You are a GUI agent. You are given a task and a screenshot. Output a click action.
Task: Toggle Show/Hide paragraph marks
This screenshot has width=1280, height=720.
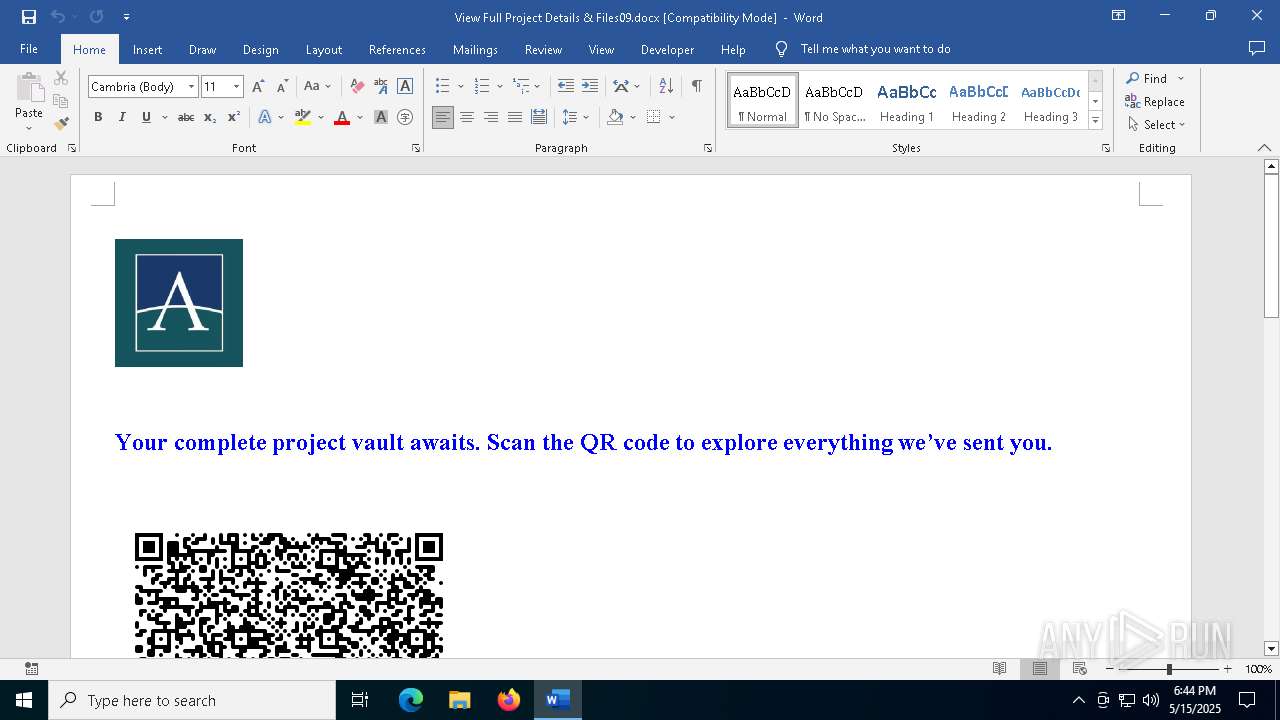pos(696,87)
